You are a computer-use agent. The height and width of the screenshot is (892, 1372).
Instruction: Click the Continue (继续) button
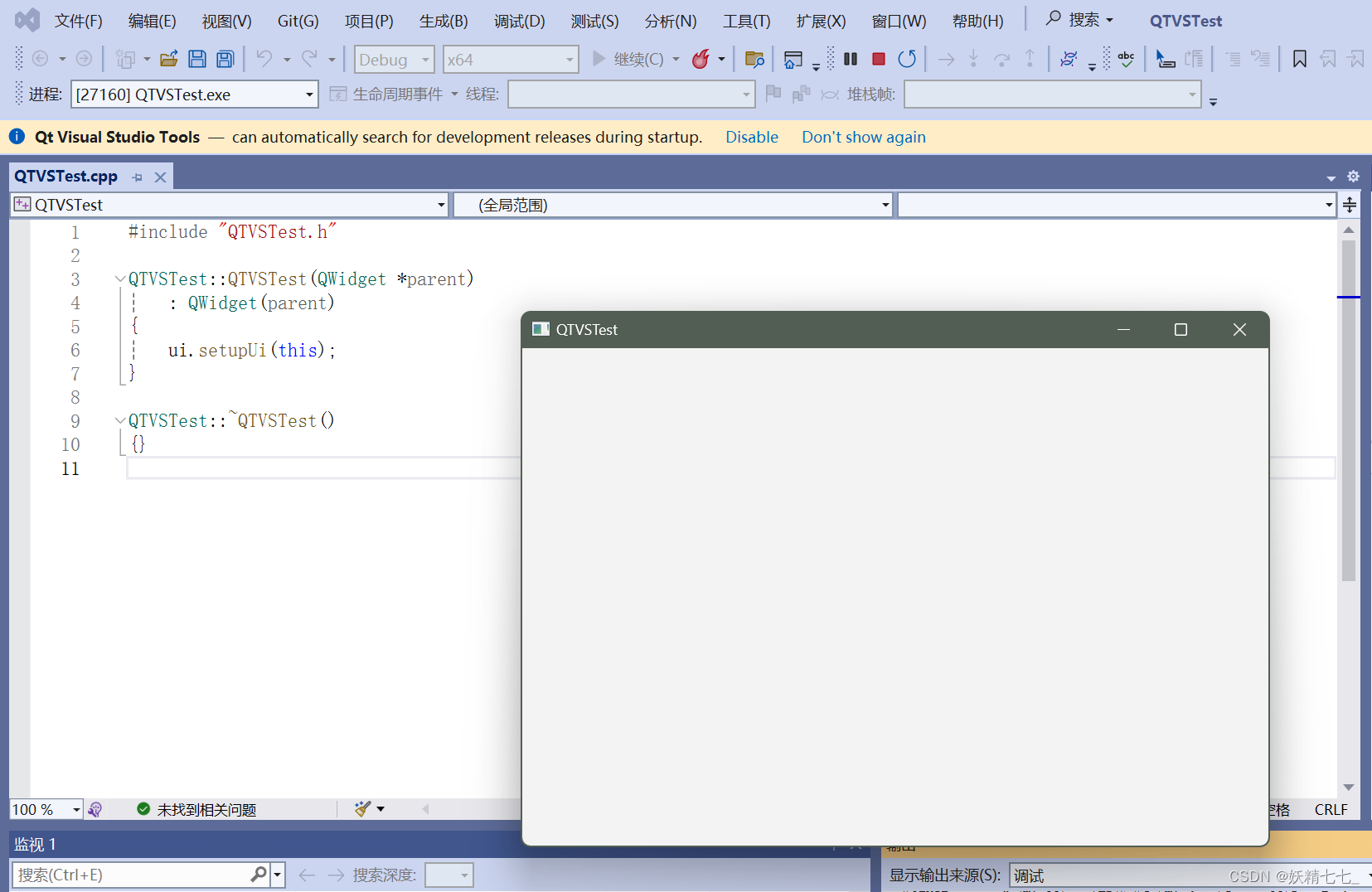(x=628, y=59)
